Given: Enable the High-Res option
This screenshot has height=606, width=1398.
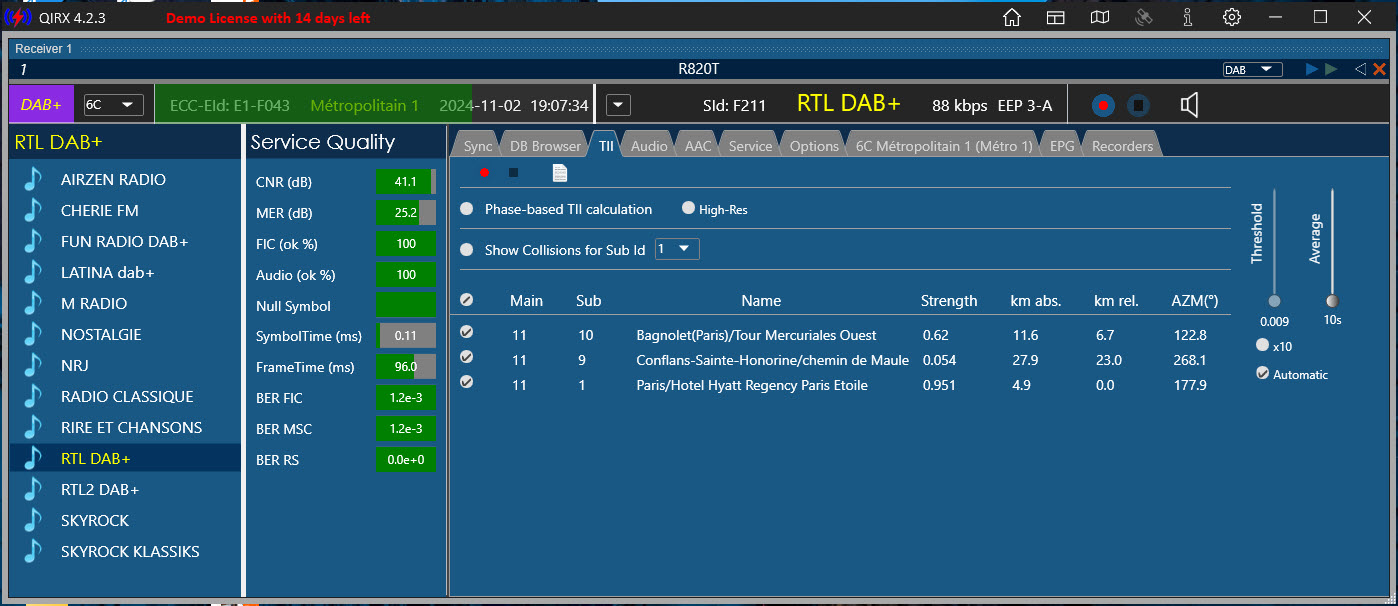Looking at the screenshot, I should coord(688,208).
